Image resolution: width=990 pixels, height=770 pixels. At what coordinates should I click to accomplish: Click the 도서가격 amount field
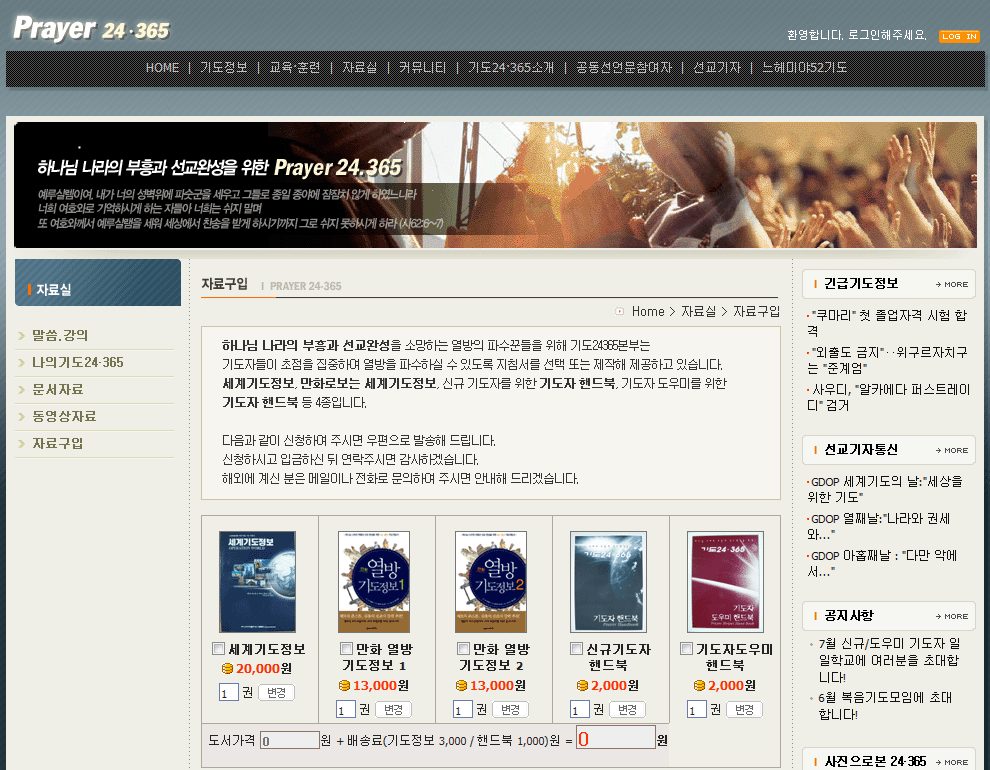tap(290, 740)
